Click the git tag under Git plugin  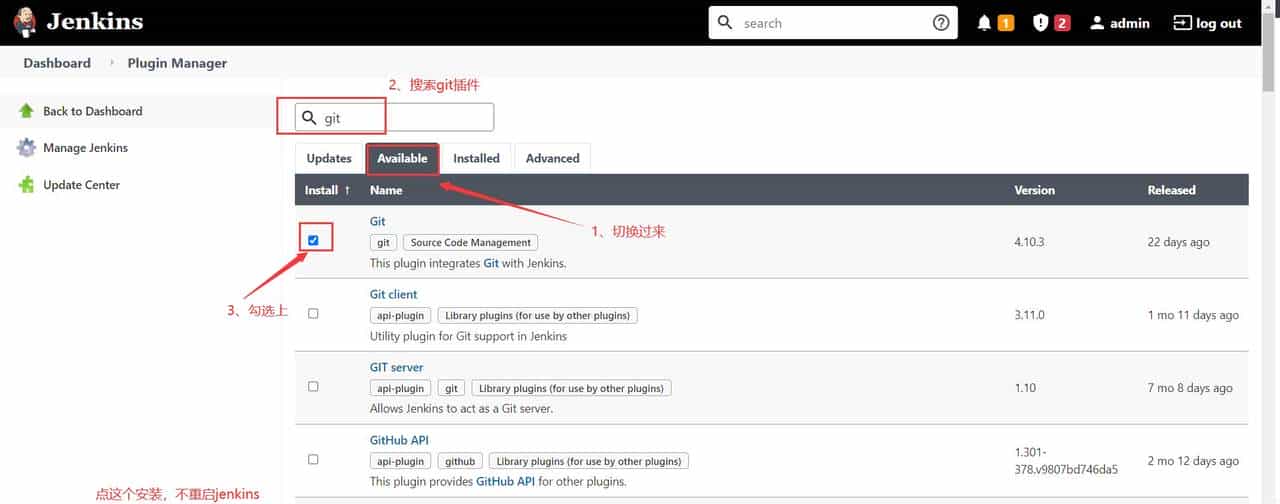(383, 242)
